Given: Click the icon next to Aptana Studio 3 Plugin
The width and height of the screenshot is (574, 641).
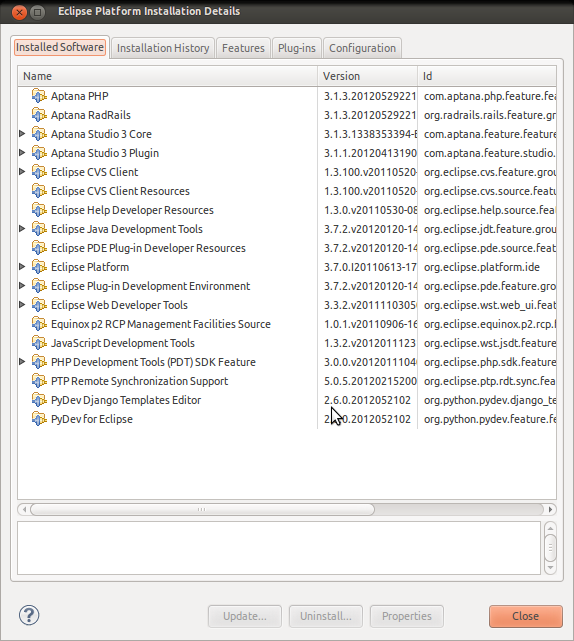Looking at the screenshot, I should [39, 153].
